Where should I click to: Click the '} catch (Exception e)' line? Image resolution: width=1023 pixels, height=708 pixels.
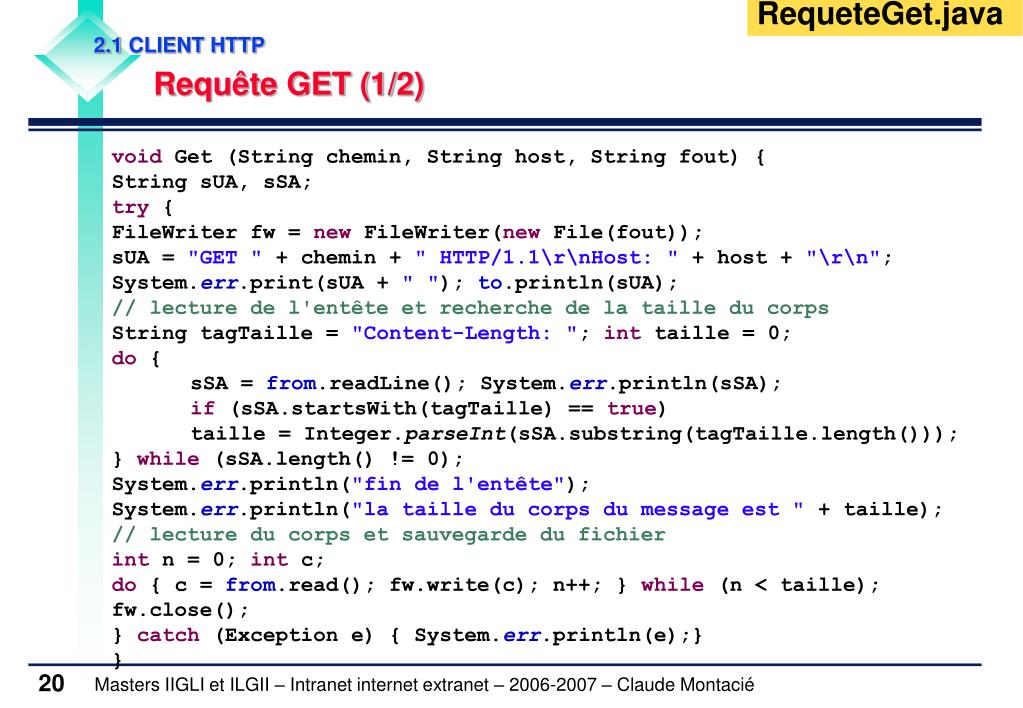coord(407,636)
